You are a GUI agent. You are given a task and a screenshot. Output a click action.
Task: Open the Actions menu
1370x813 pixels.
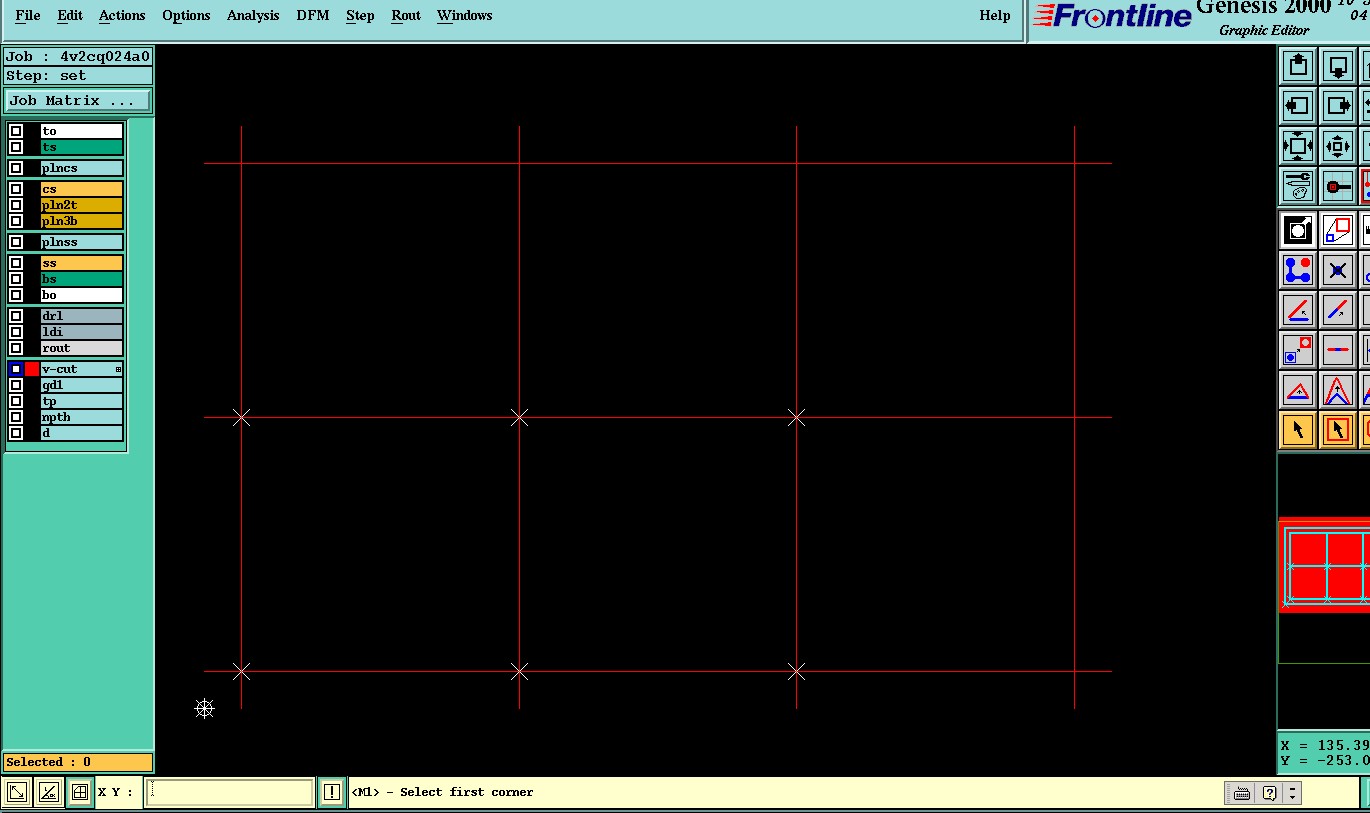122,15
